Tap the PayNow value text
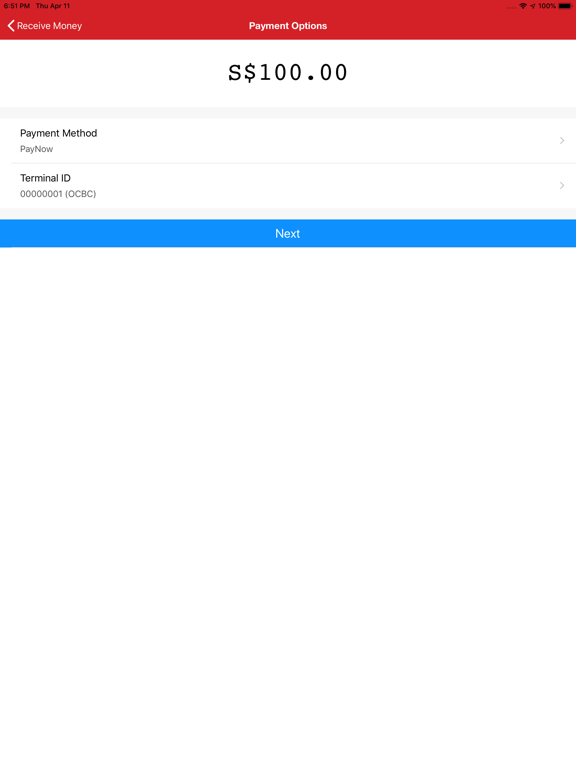This screenshot has height=768, width=576. pyautogui.click(x=36, y=149)
